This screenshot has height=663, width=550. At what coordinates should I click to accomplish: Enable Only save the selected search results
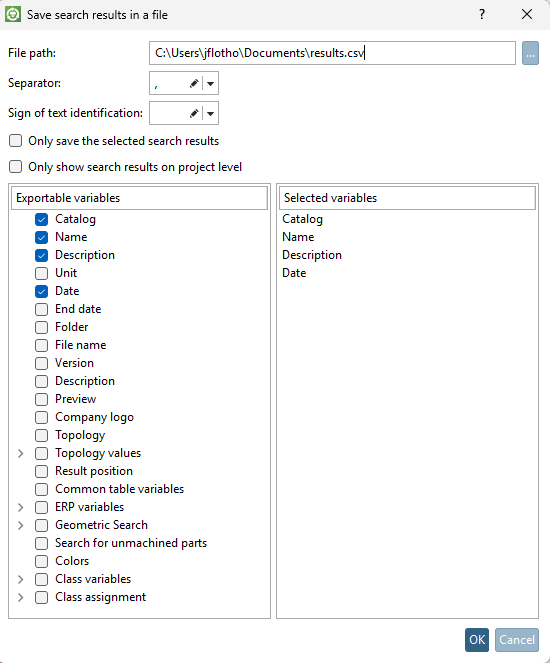pos(16,141)
